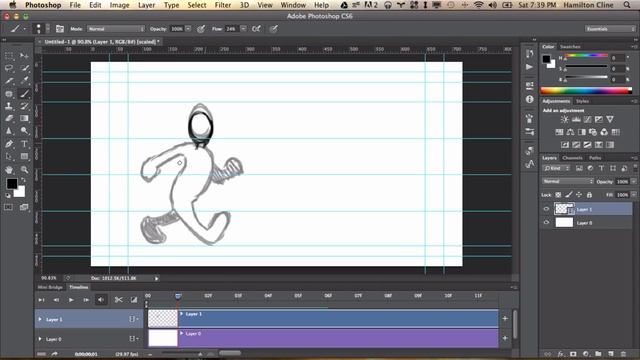Click the swap foreground and background colors icon
640x360 pixels.
coord(24,180)
